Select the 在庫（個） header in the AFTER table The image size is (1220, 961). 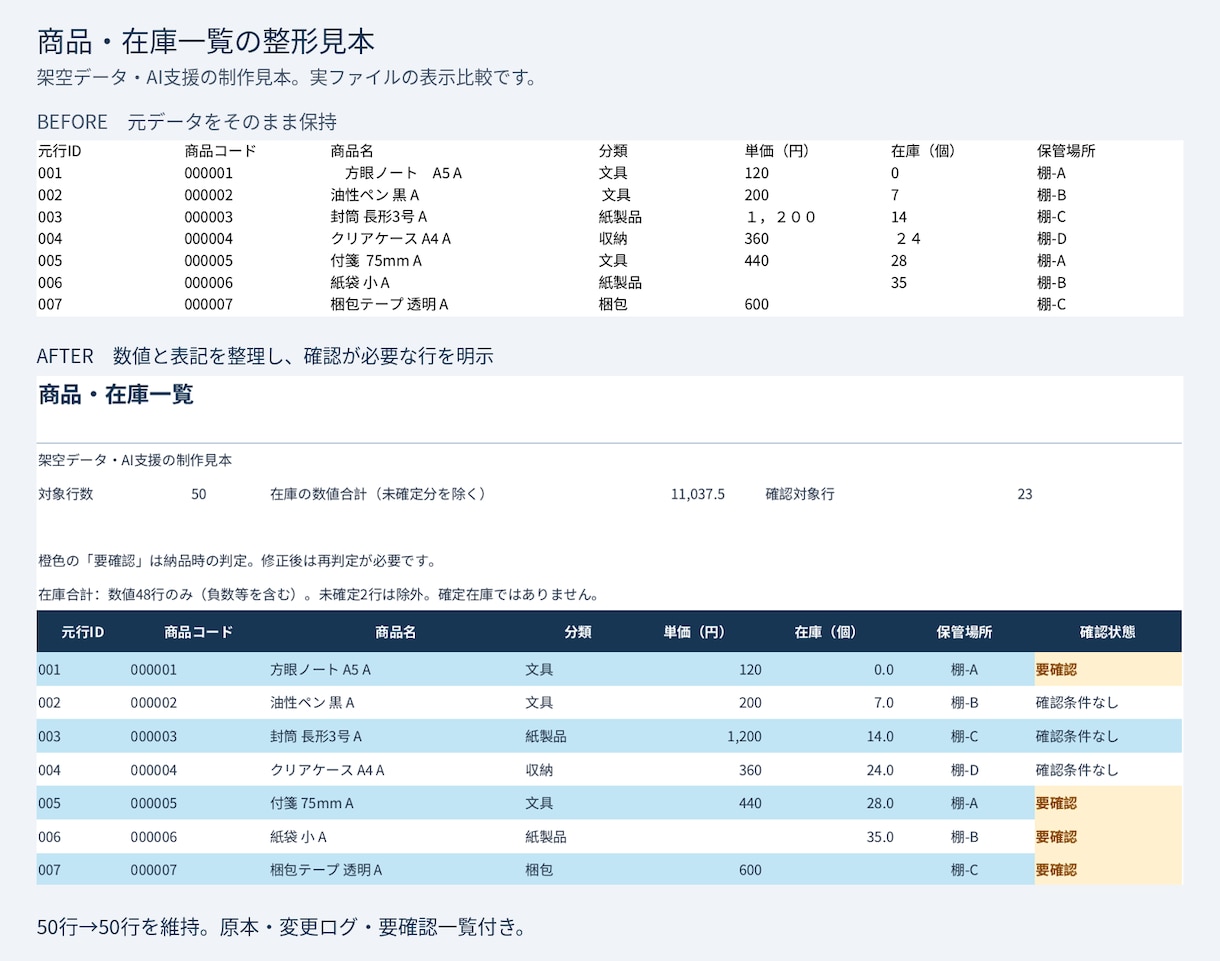pos(827,632)
